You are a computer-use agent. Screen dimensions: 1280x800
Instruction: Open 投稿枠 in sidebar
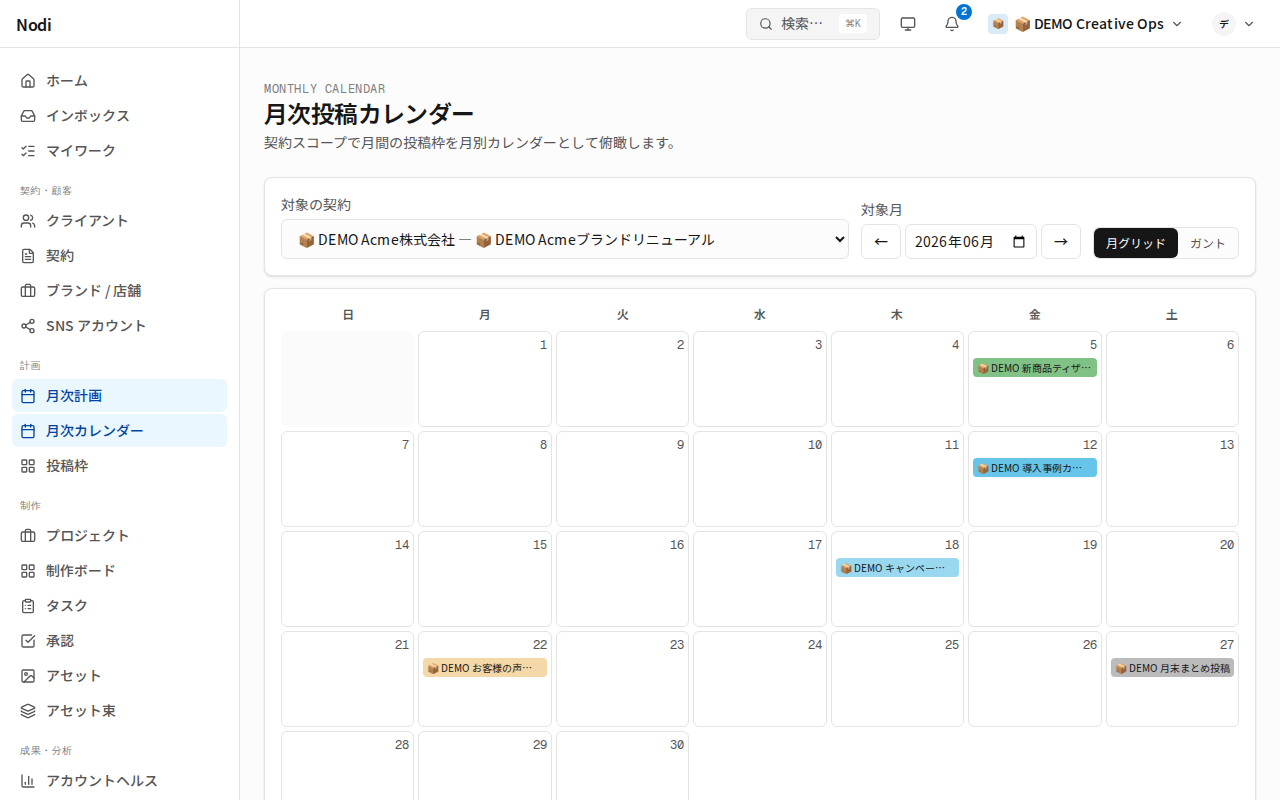[x=119, y=465]
